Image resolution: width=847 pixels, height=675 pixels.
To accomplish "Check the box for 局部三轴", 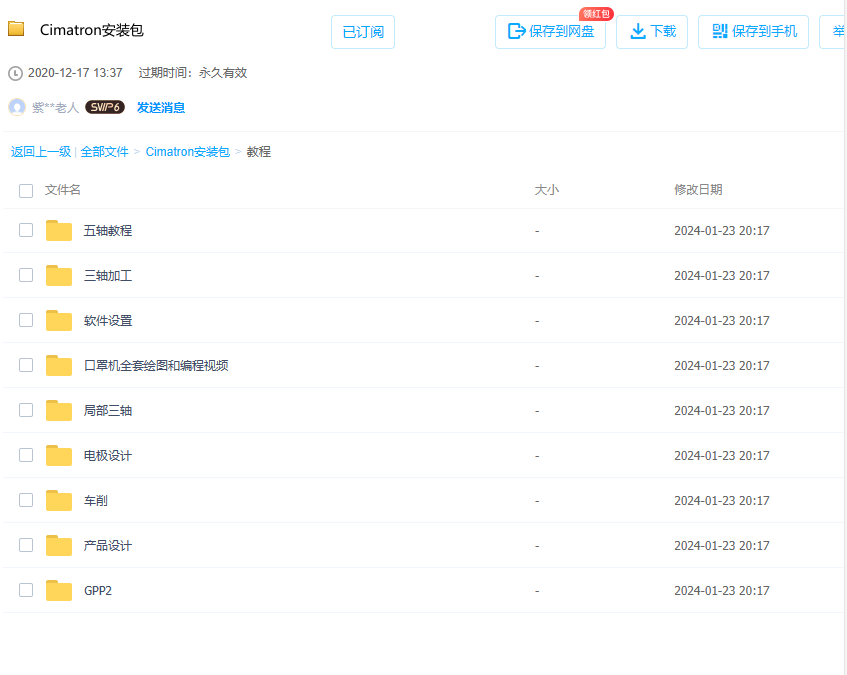I will pyautogui.click(x=26, y=410).
